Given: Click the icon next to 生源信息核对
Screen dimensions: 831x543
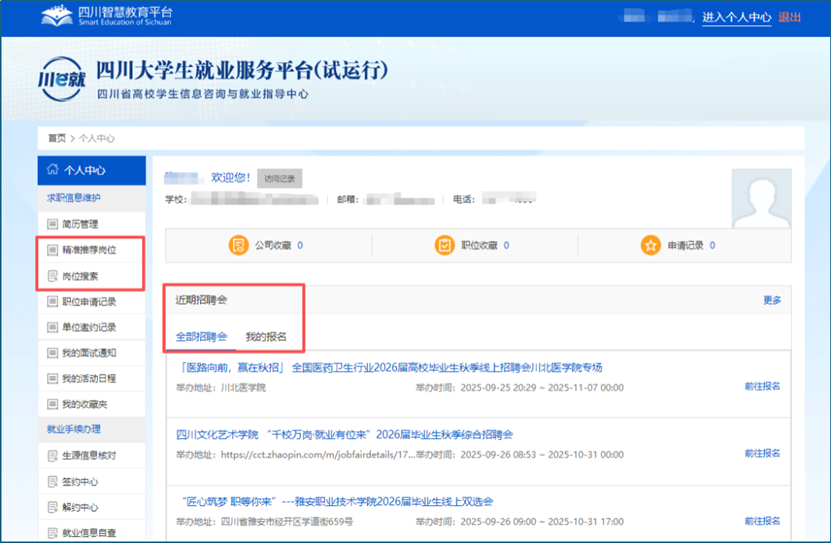Looking at the screenshot, I should pyautogui.click(x=52, y=456).
